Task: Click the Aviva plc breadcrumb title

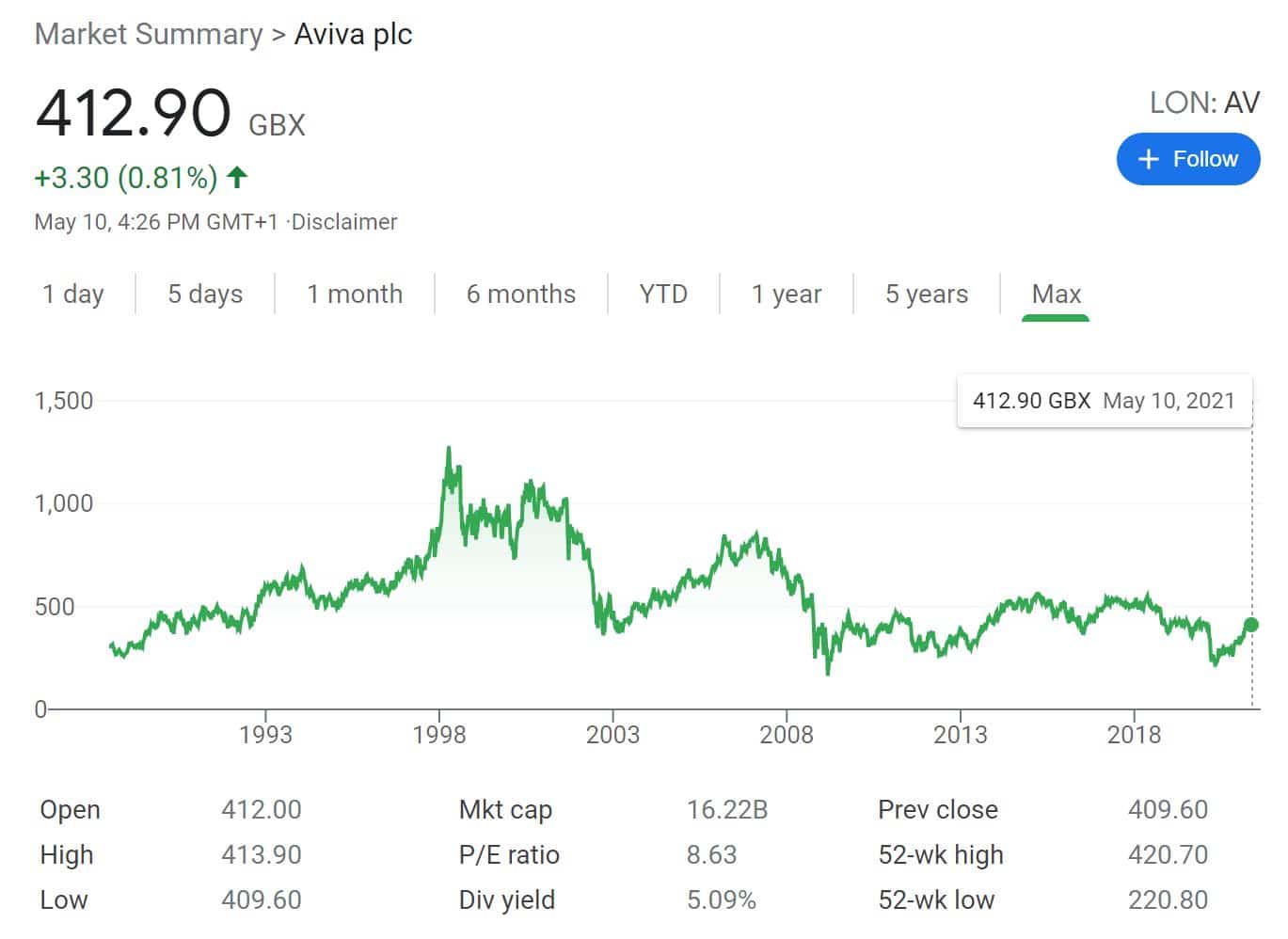Action: (353, 34)
